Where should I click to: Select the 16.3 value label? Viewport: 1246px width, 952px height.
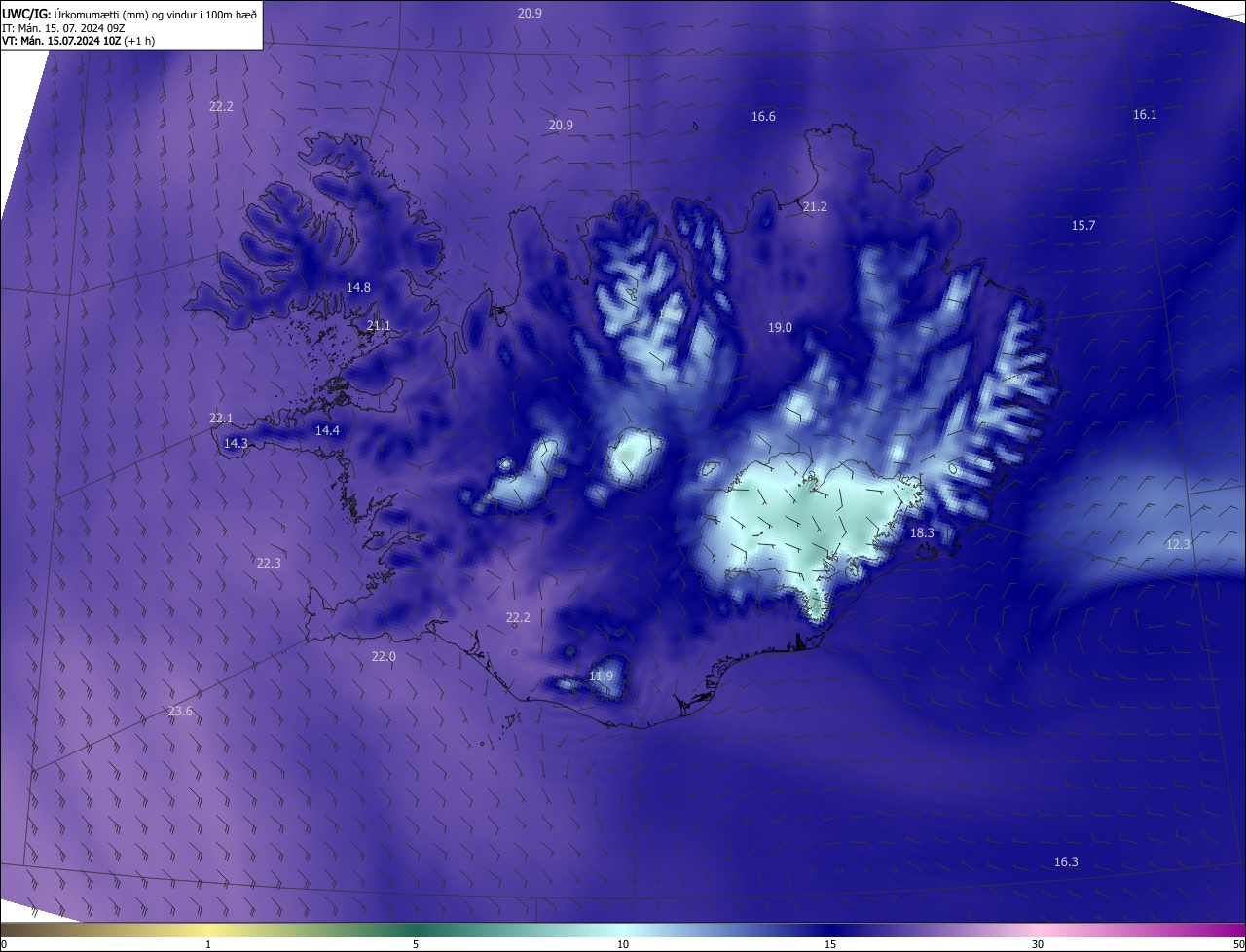coord(1066,862)
